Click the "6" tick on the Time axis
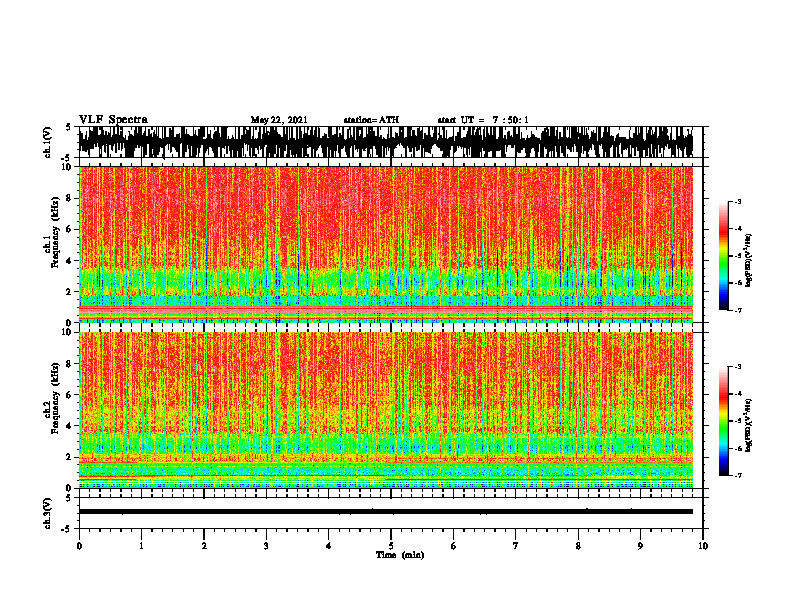The width and height of the screenshot is (792, 612). coord(454,546)
